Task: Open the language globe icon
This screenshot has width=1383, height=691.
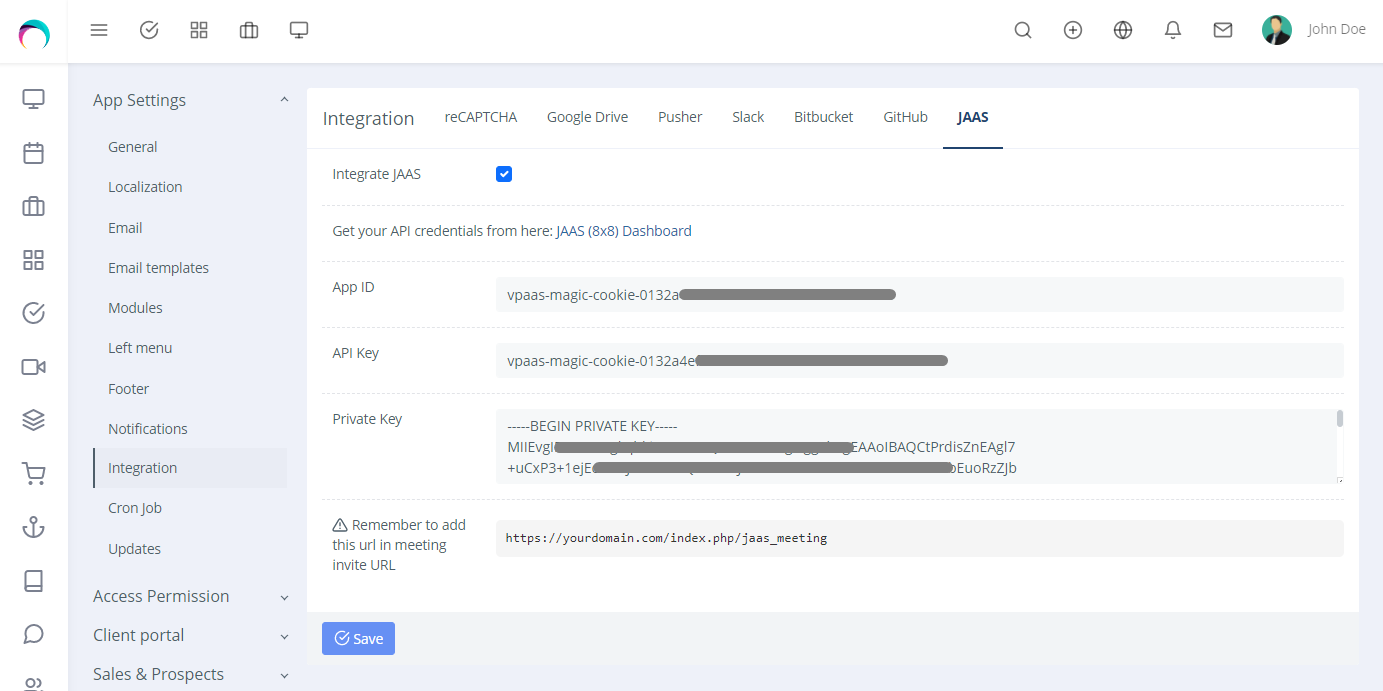Action: click(1122, 29)
